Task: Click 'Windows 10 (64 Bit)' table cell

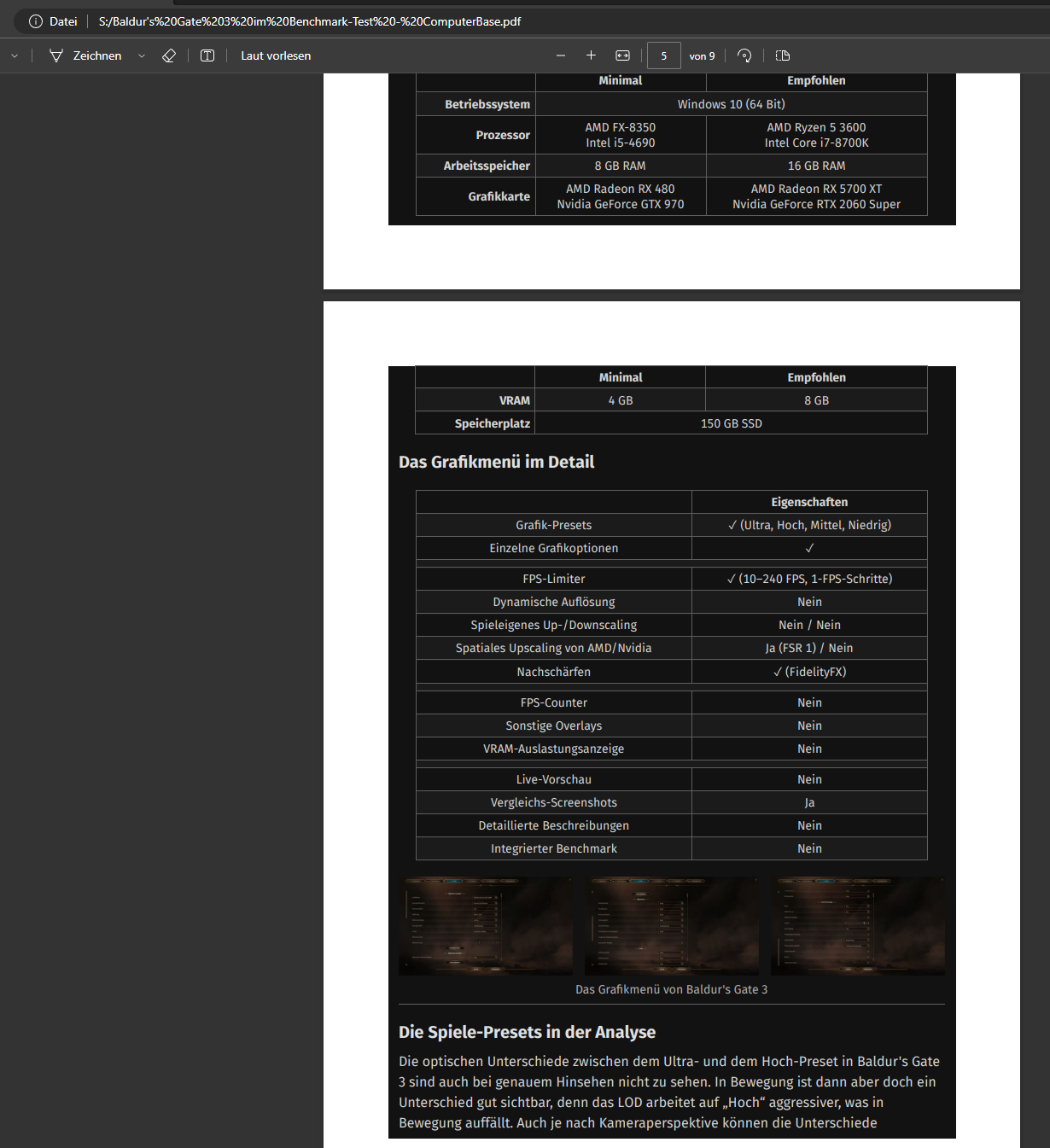Action: 732,104
